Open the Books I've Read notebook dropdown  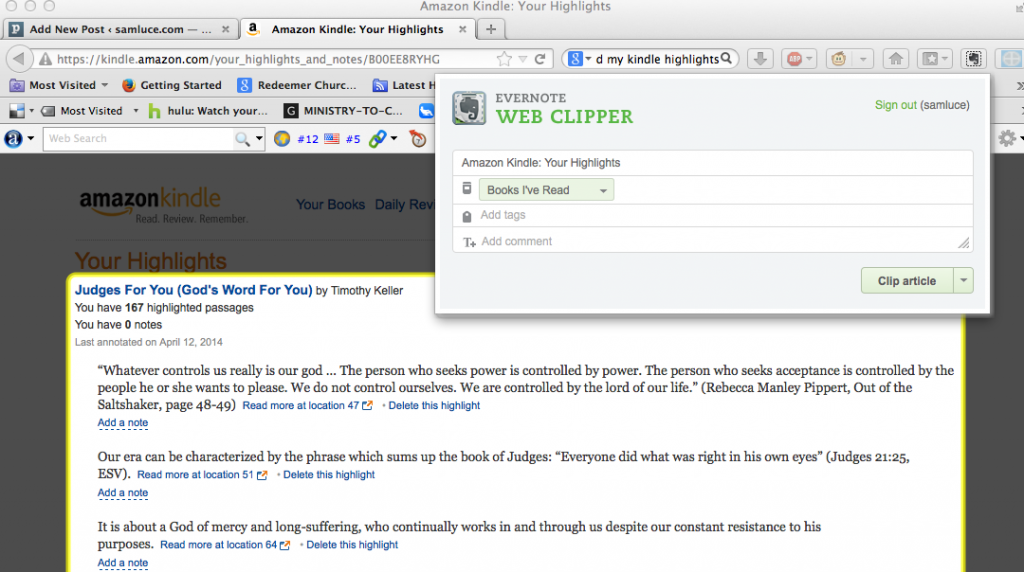(546, 190)
